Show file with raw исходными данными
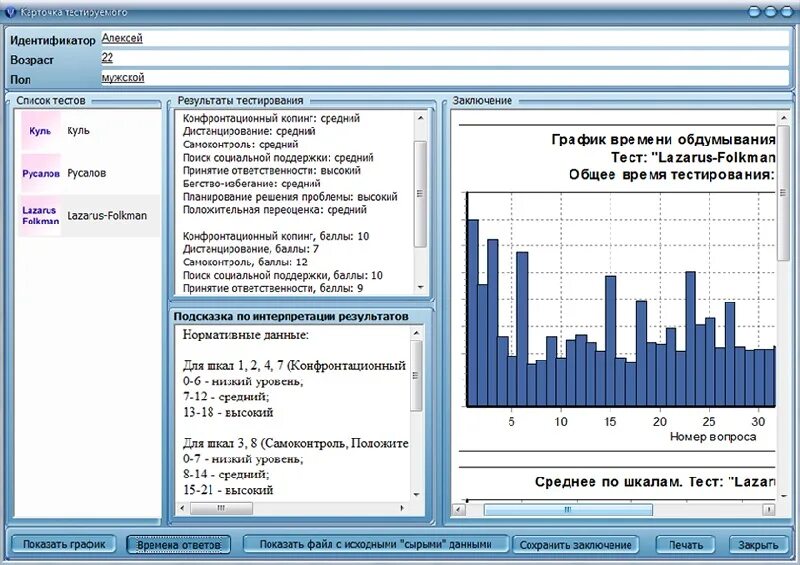The height and width of the screenshot is (565, 800). coord(376,544)
